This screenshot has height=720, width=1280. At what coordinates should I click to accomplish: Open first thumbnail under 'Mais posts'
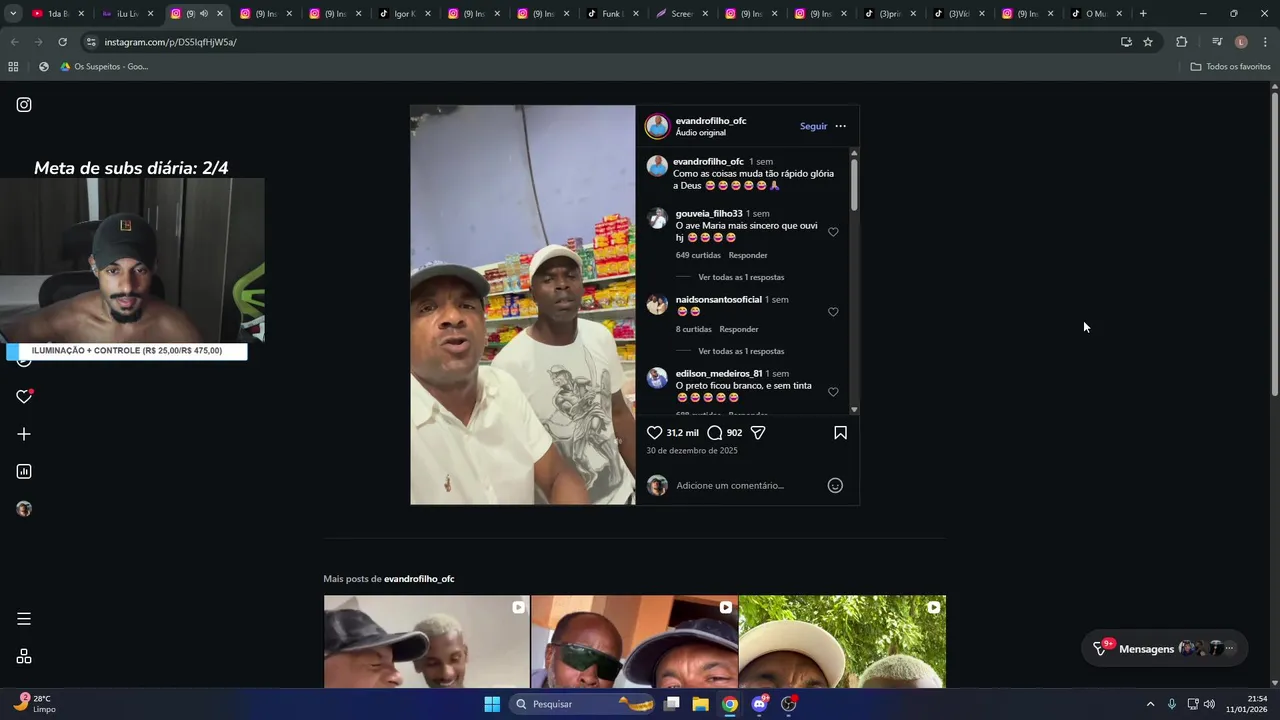coord(426,642)
